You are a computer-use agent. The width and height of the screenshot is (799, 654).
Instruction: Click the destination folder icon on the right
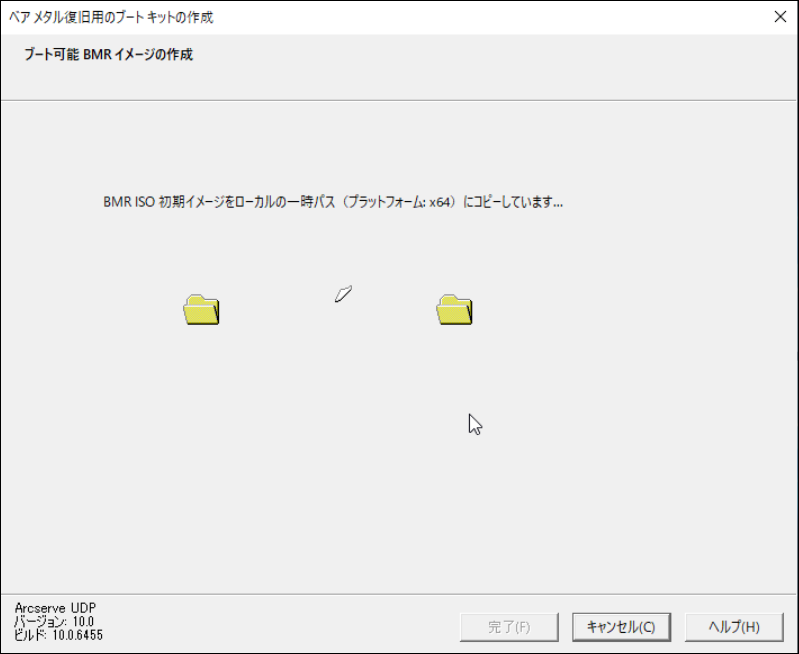point(454,309)
